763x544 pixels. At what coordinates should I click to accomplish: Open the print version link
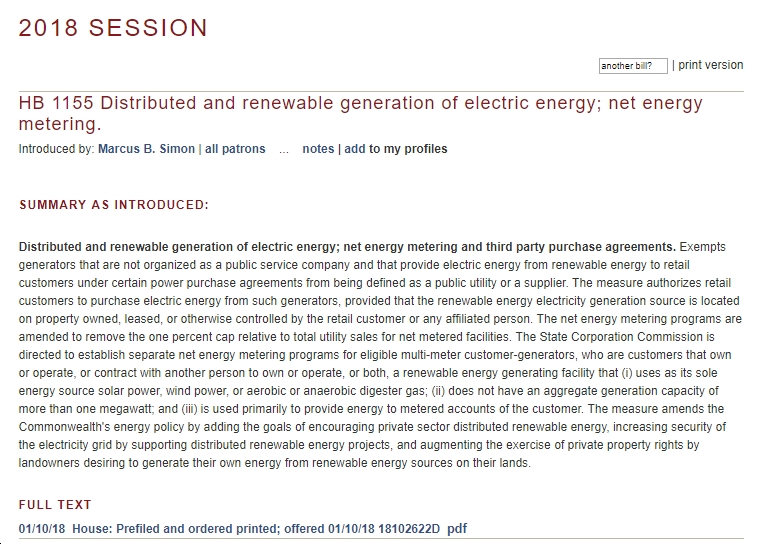coord(710,65)
